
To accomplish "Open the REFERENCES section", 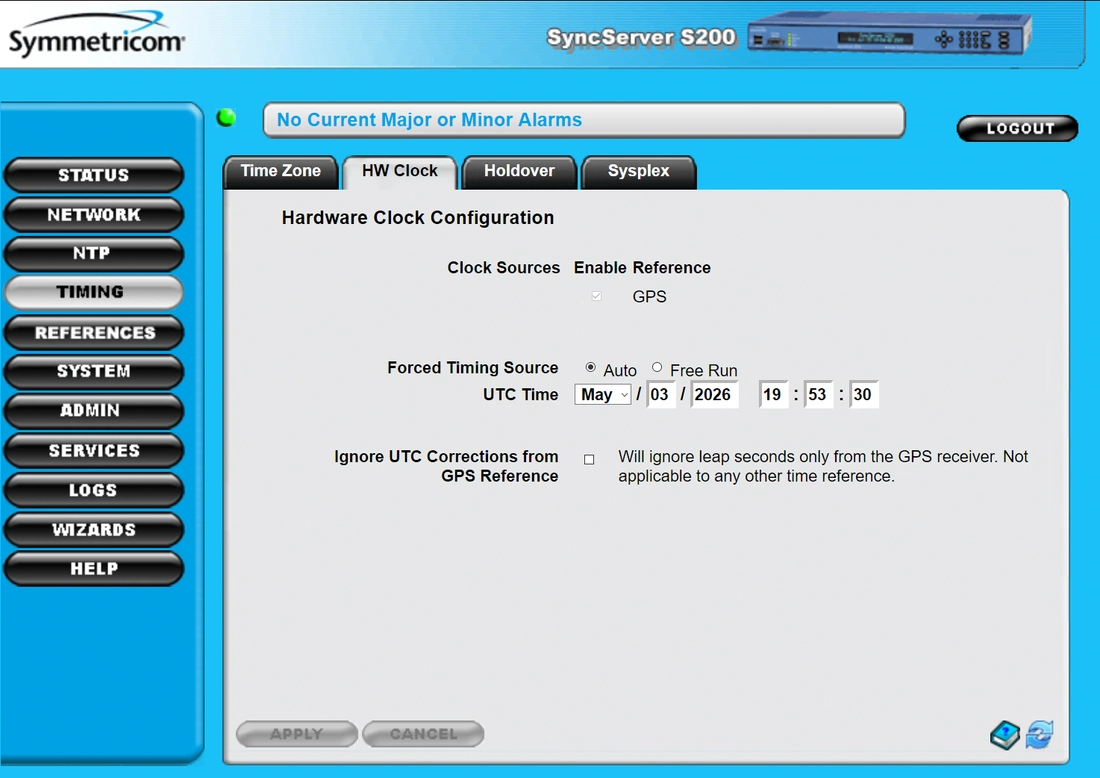I will (x=94, y=333).
